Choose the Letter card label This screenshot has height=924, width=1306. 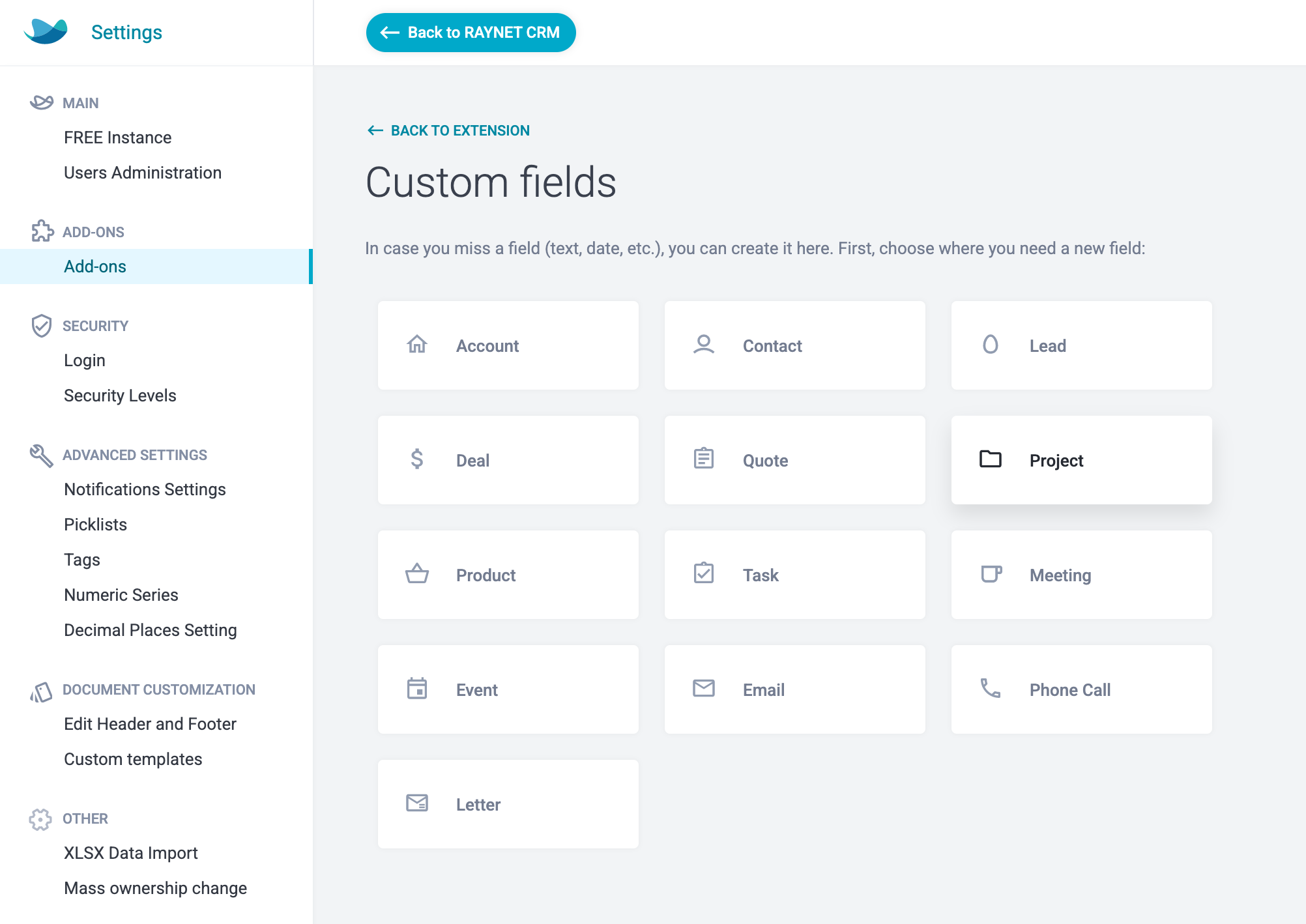tap(478, 805)
